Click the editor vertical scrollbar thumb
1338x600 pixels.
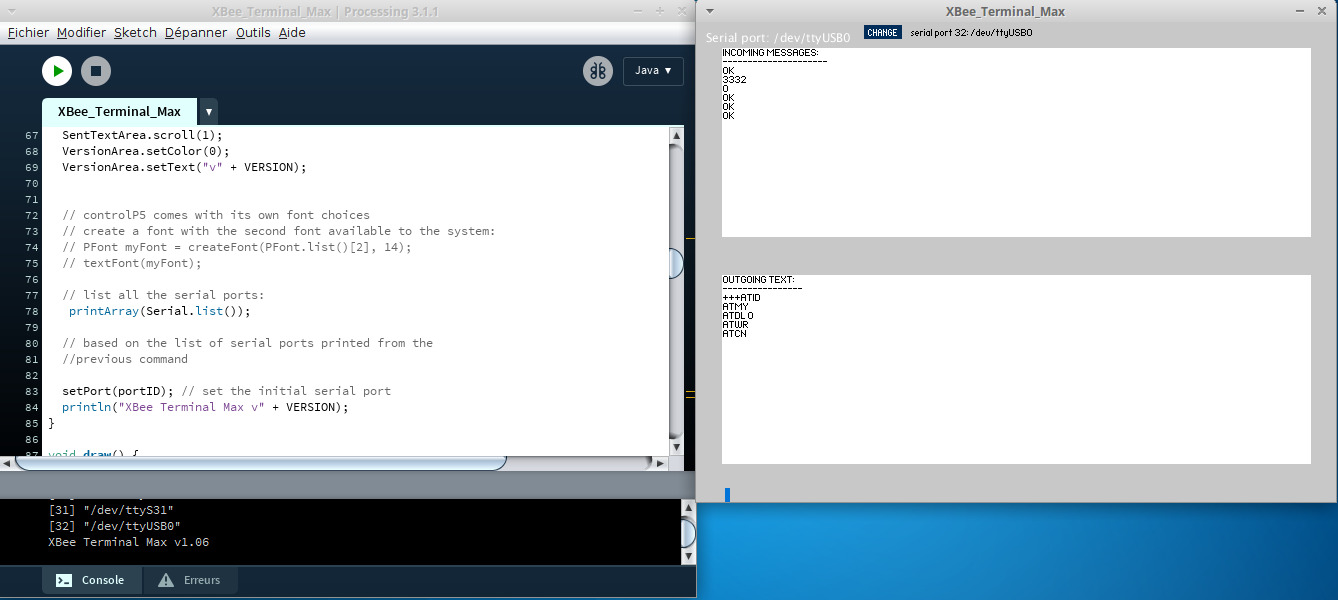(676, 262)
